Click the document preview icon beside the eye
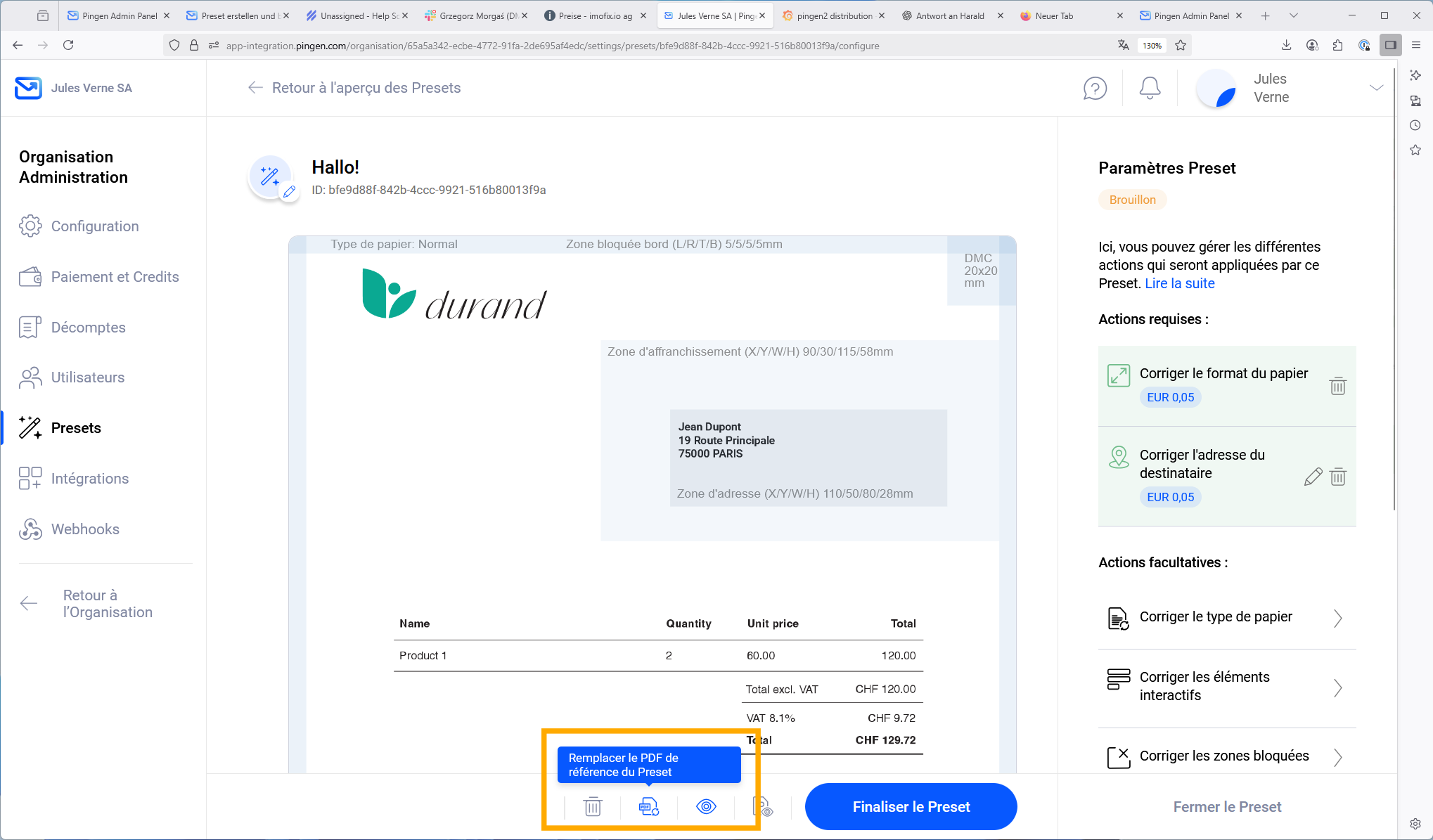 [762, 806]
